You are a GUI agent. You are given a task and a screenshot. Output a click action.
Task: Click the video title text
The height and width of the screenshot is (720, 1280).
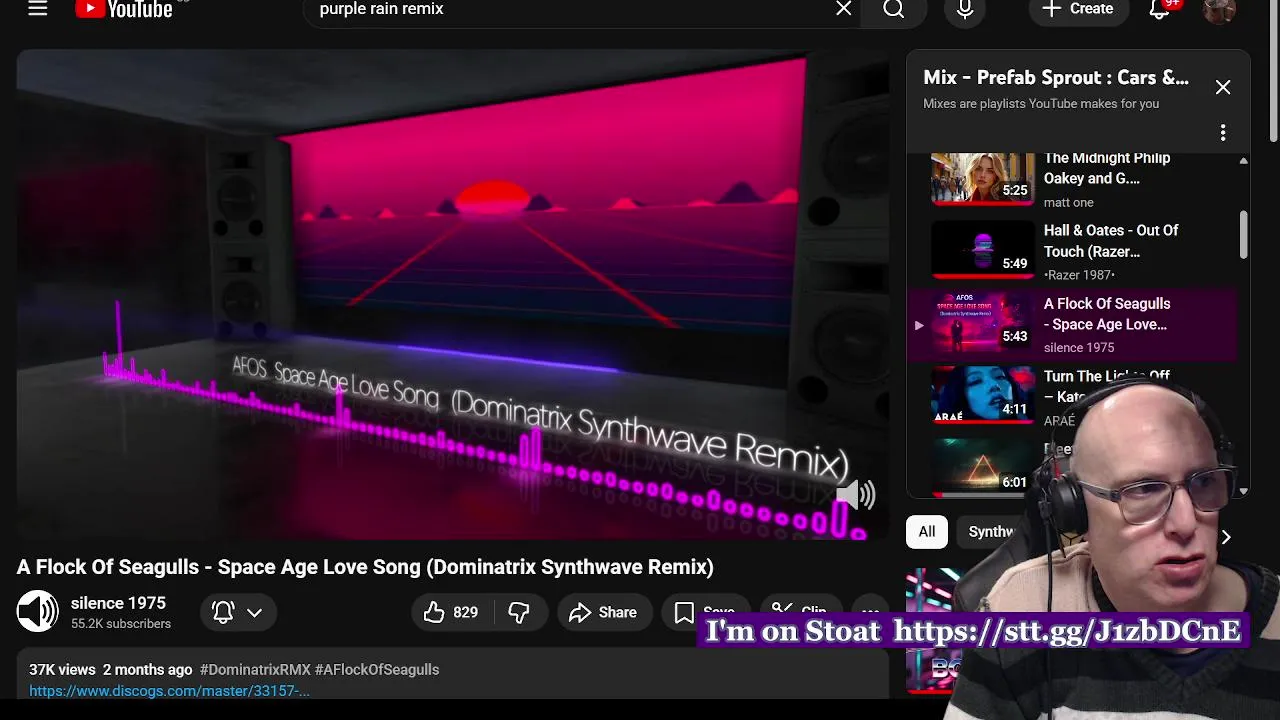[365, 567]
